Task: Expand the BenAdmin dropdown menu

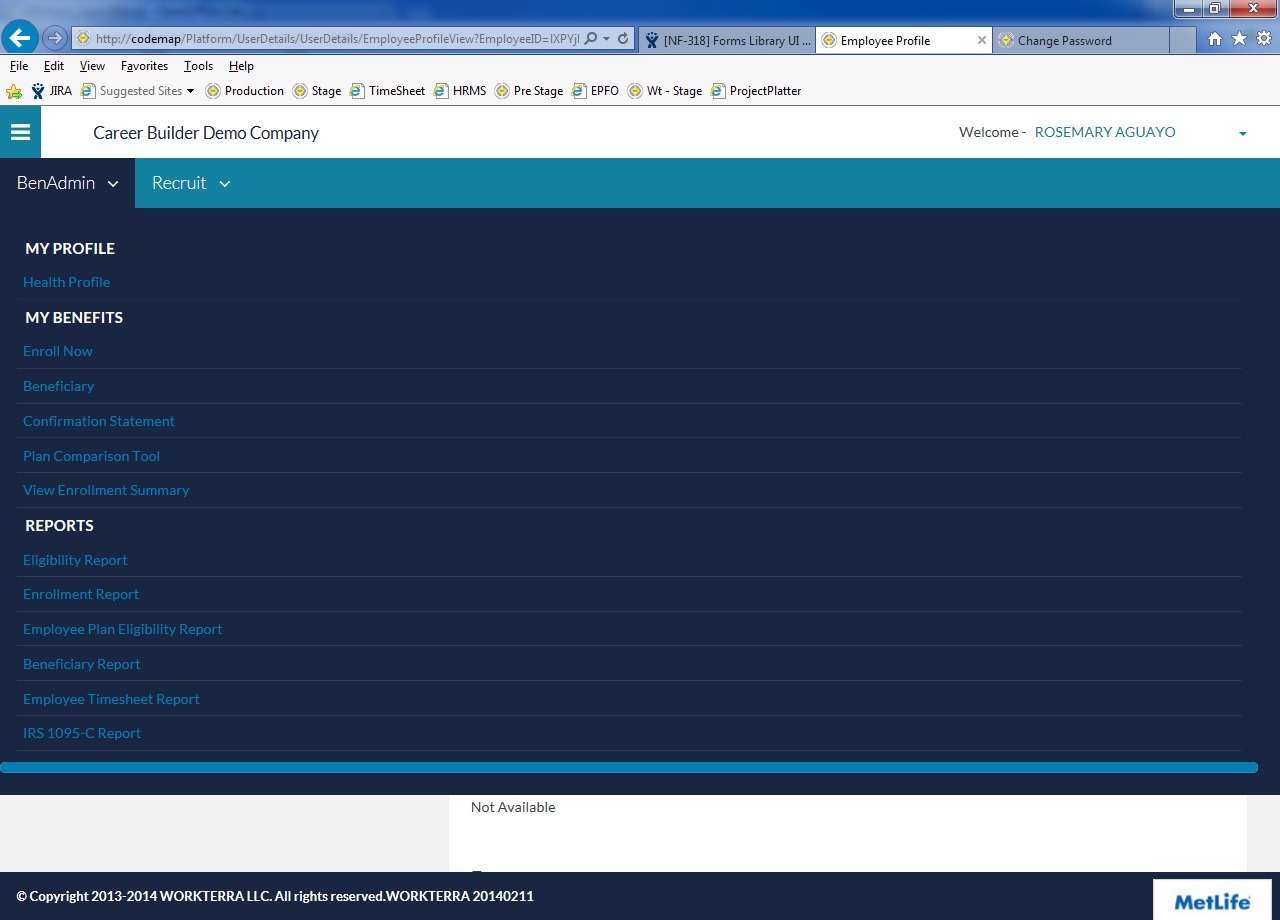Action: 67,183
